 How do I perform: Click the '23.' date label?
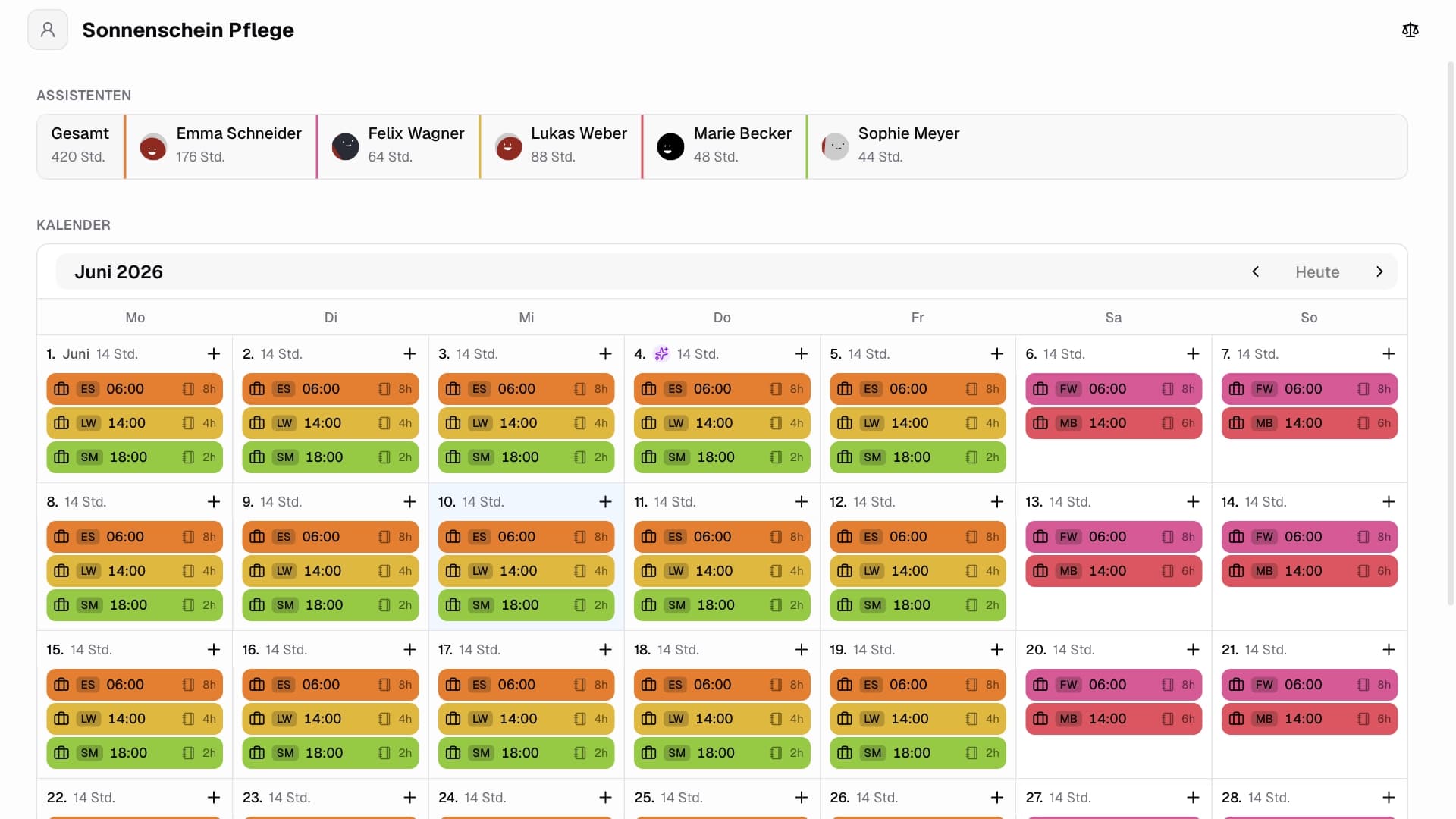click(253, 798)
